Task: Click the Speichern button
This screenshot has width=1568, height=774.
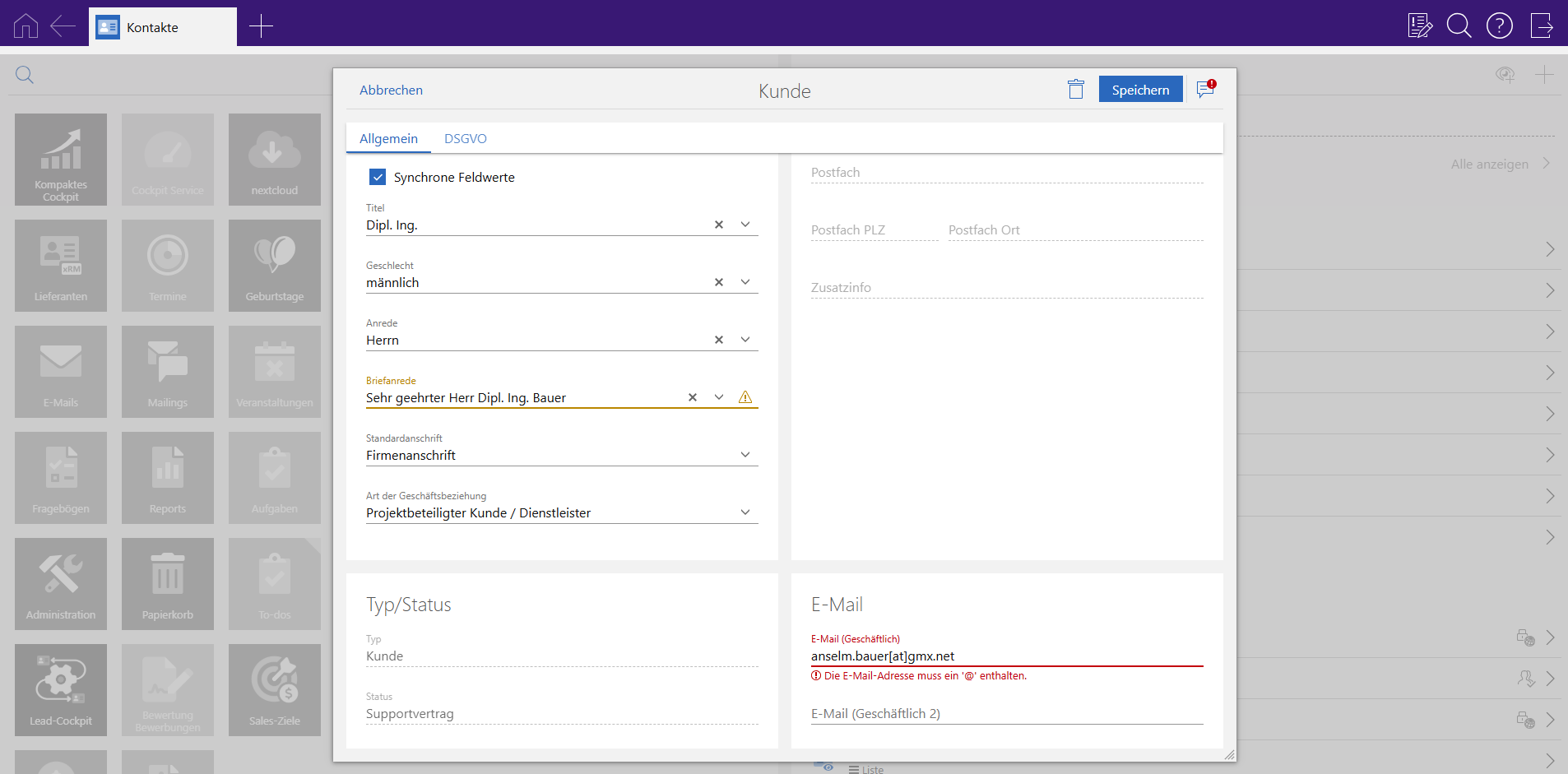Action: click(1140, 89)
